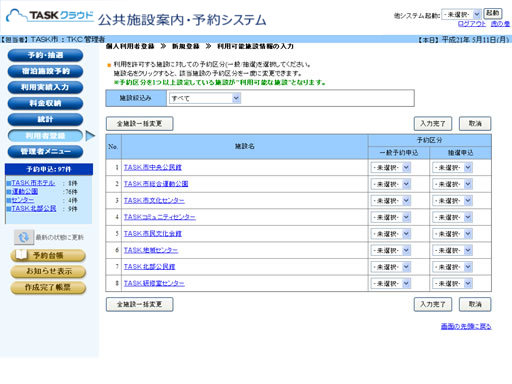Click the TASK市中央公民館 facility link
The width and height of the screenshot is (512, 384).
pos(153,167)
